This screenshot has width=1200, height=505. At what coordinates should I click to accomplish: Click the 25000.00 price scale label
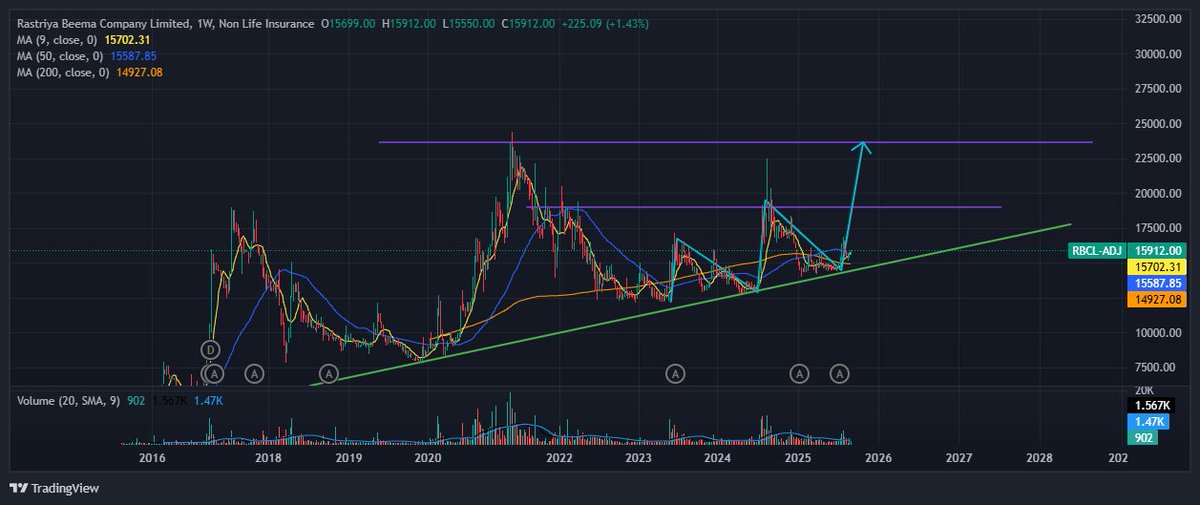tap(1157, 124)
